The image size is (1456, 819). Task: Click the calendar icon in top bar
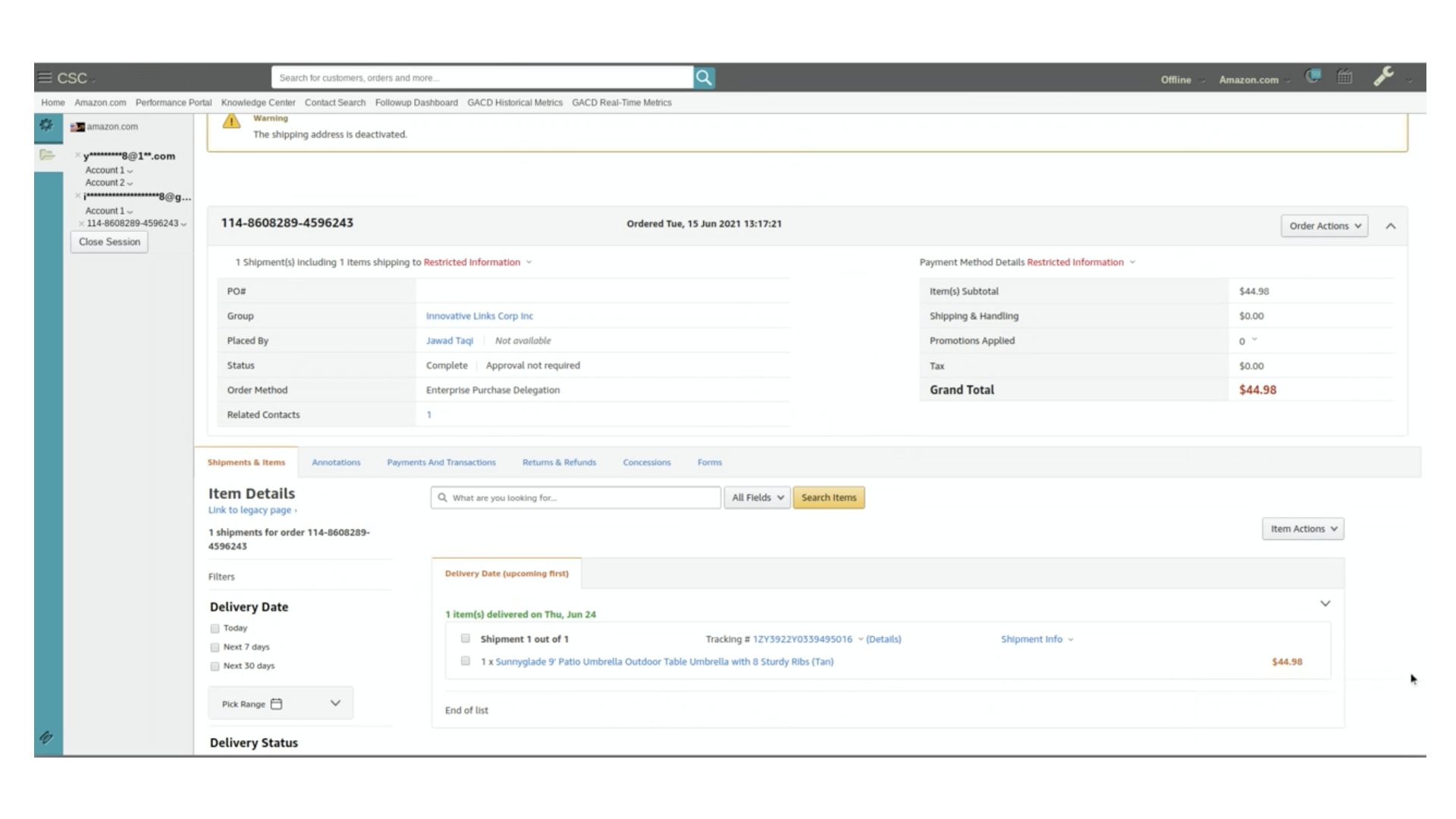pos(1345,77)
